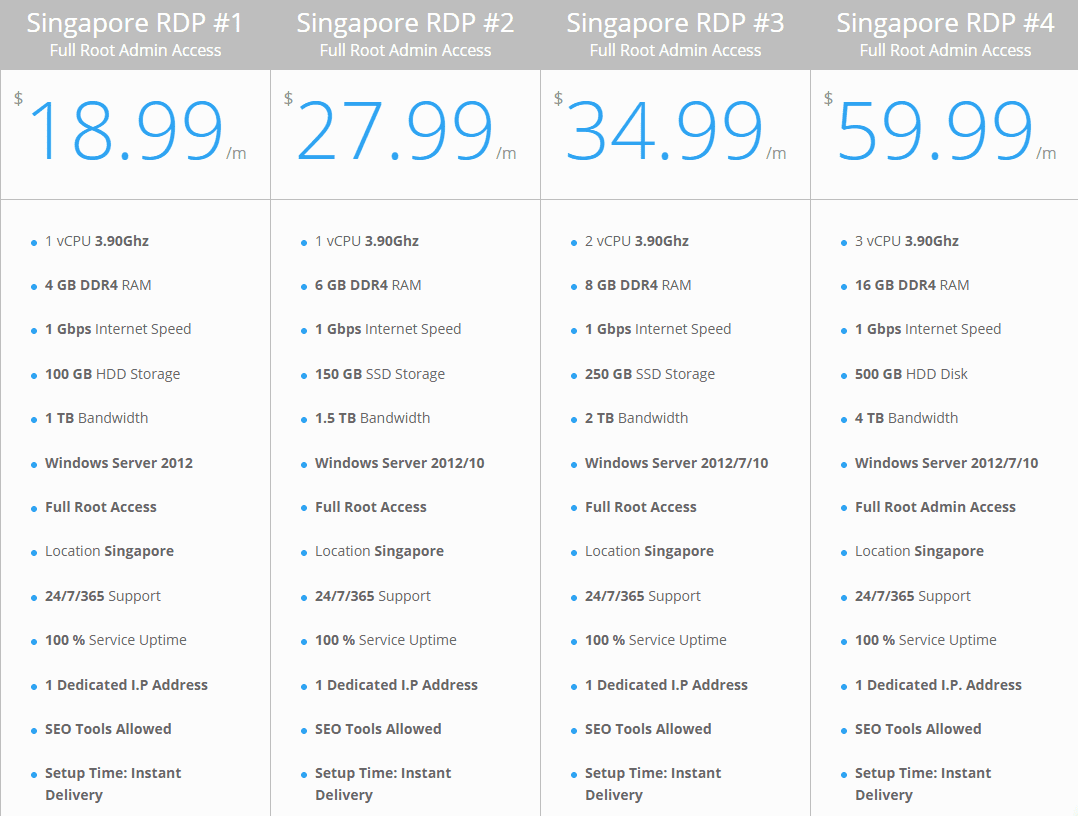The width and height of the screenshot is (1078, 816).
Task: Click the Singapore RDP #4 plan heading
Action: pos(945,23)
